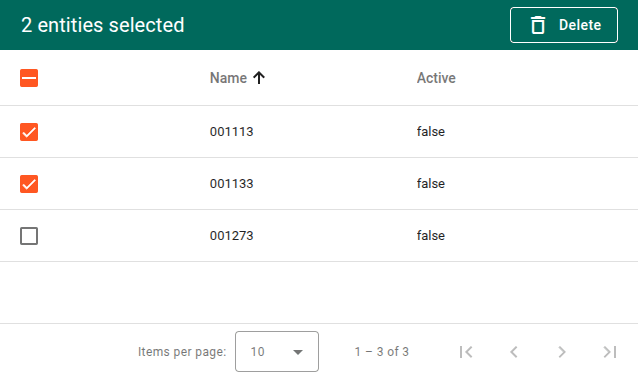Go to the next page icon
The width and height of the screenshot is (638, 380).
tap(562, 352)
